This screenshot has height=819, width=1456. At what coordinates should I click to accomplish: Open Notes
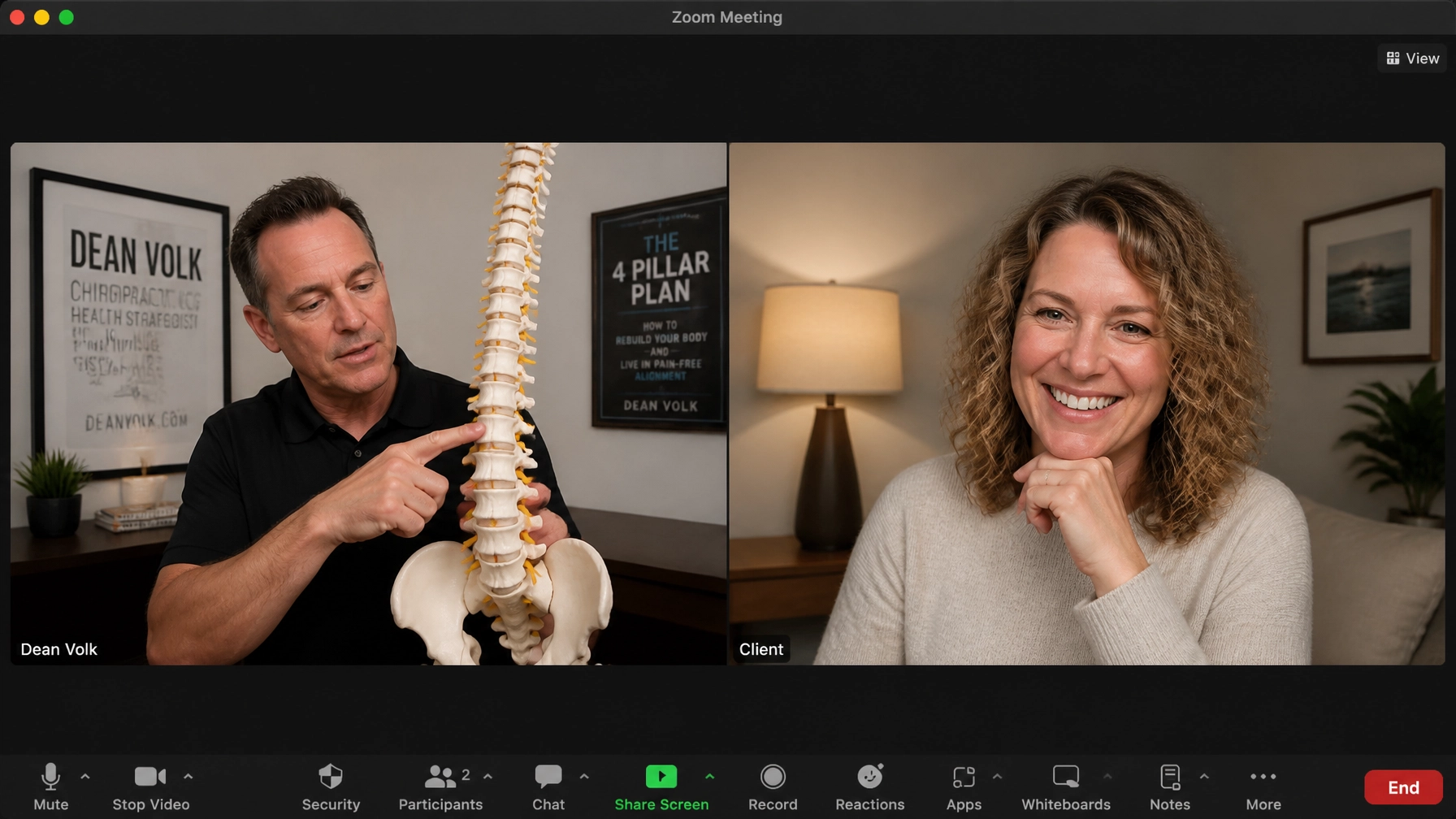point(1170,786)
